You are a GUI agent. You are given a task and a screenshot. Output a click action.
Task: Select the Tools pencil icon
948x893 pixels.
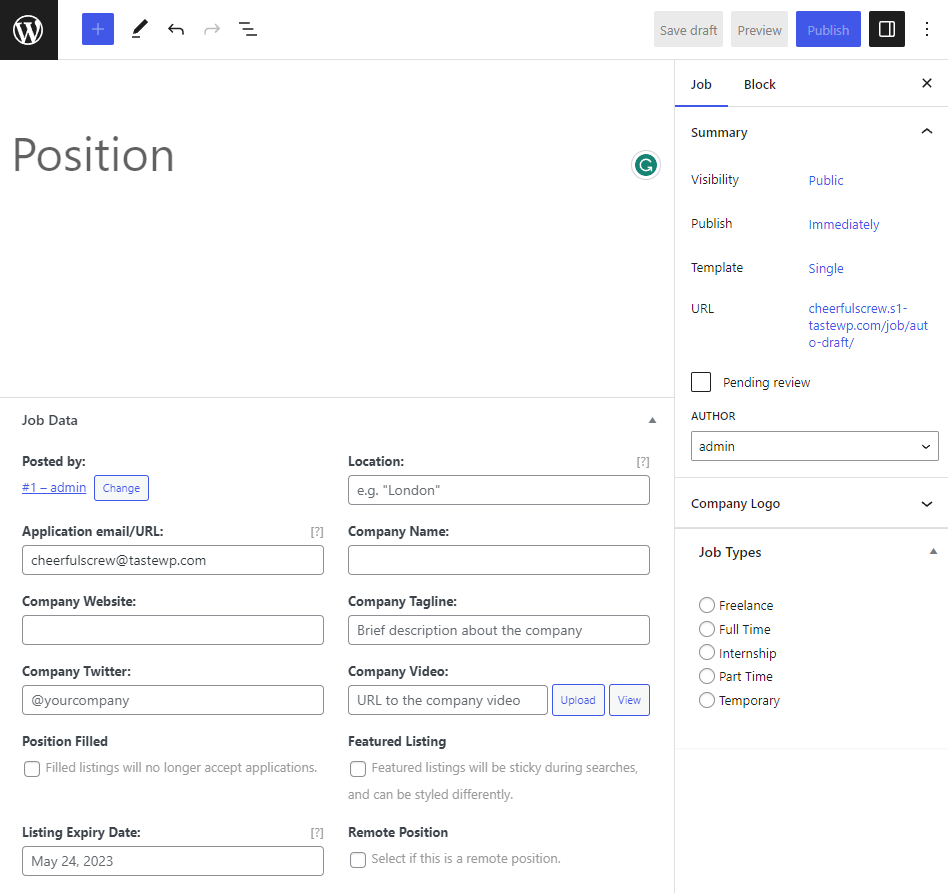[x=140, y=29]
